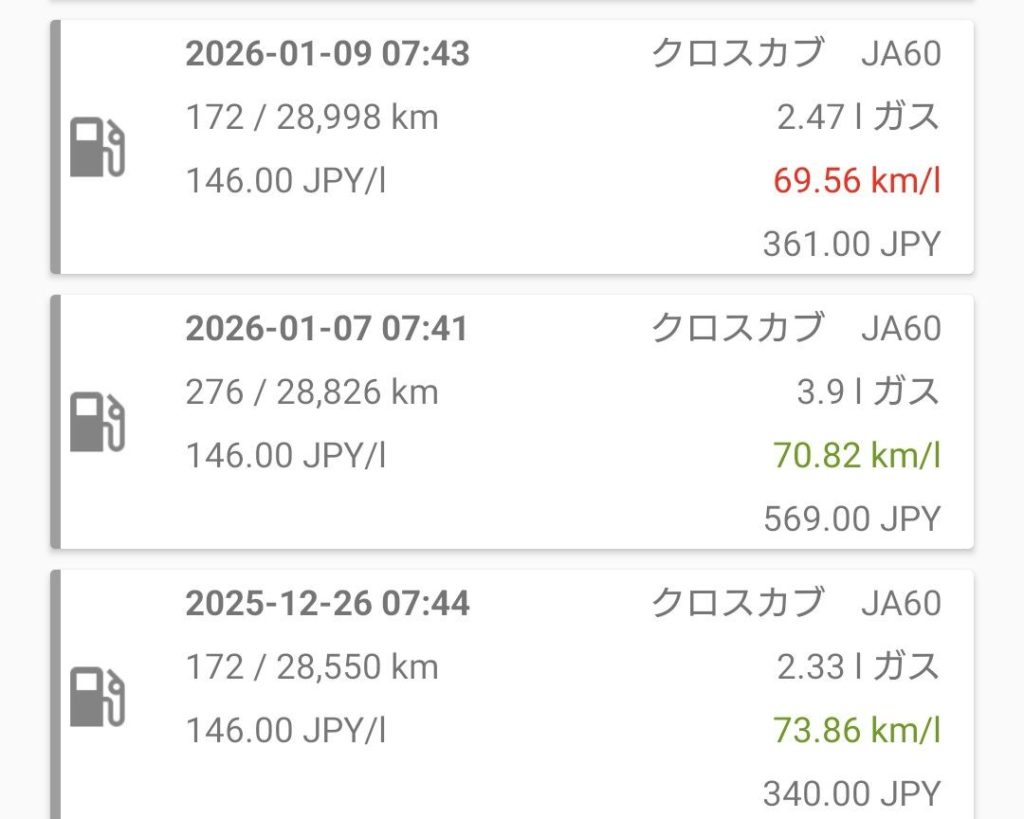Tap the 340.00 JPY total cost
The image size is (1024, 819).
[x=851, y=794]
